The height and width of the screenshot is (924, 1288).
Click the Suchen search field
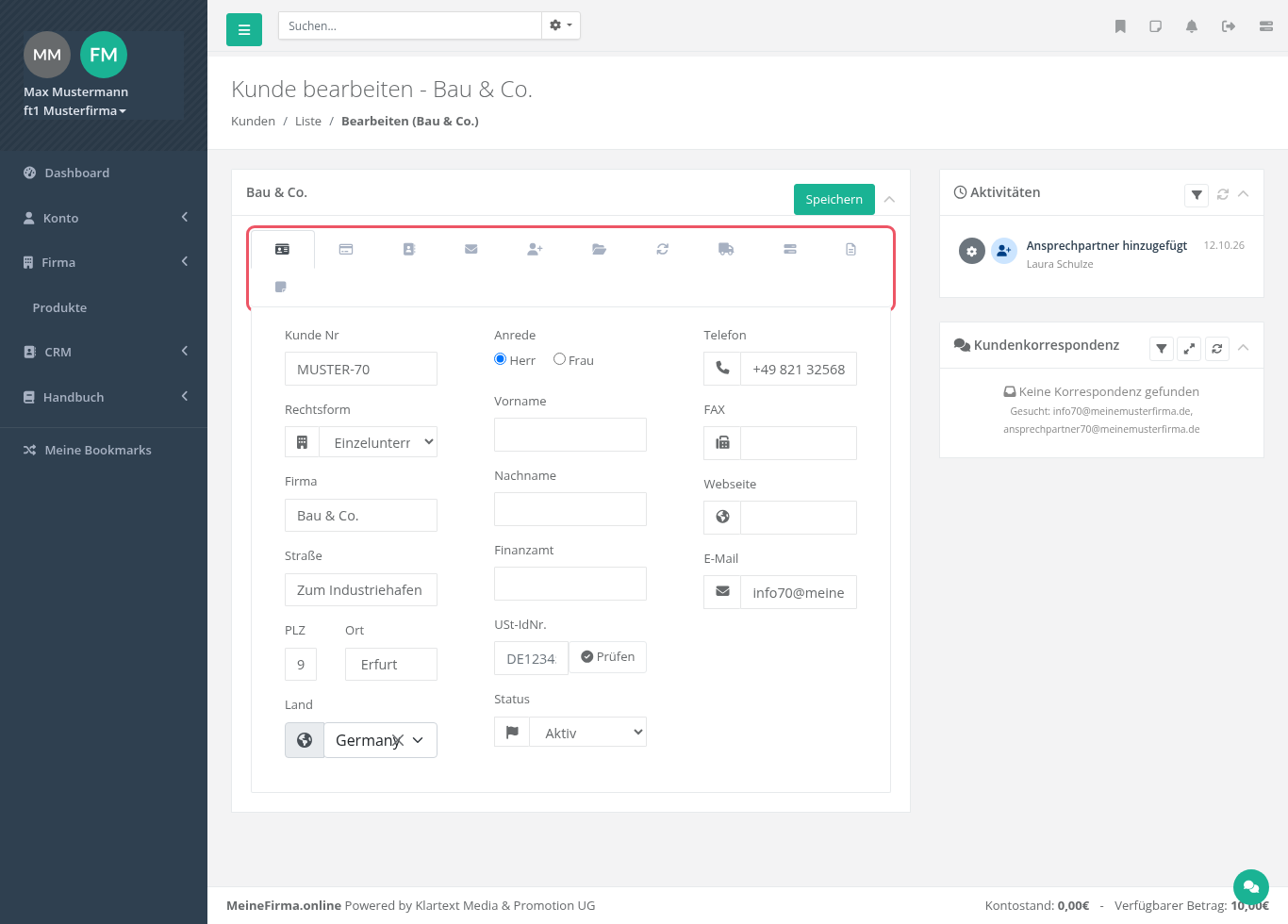click(x=410, y=25)
